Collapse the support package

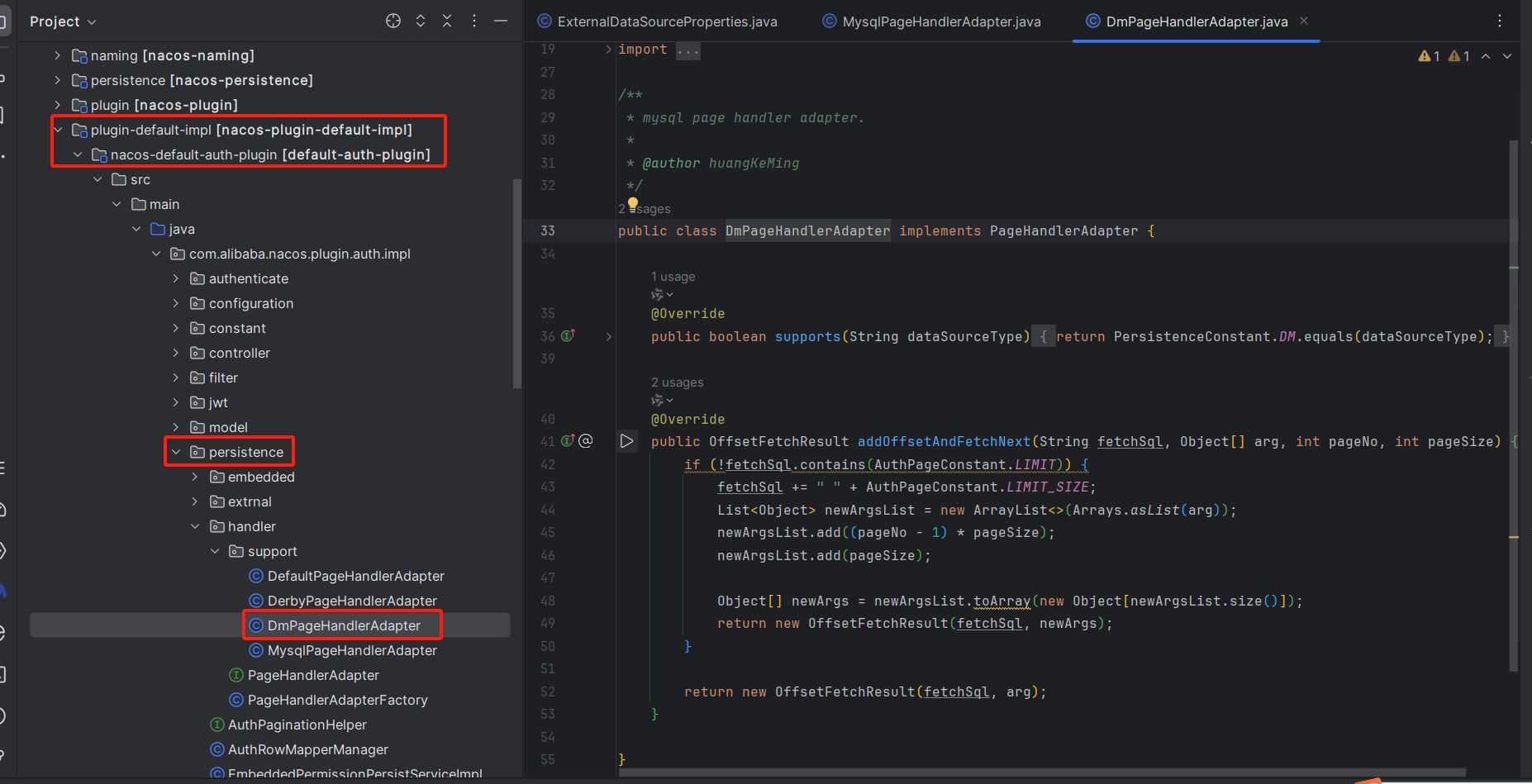click(x=215, y=551)
